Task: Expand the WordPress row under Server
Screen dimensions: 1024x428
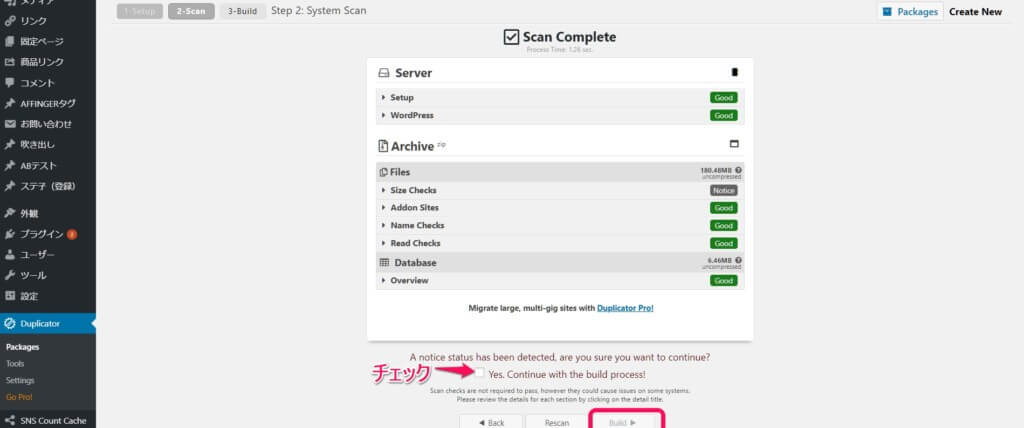Action: [560, 116]
